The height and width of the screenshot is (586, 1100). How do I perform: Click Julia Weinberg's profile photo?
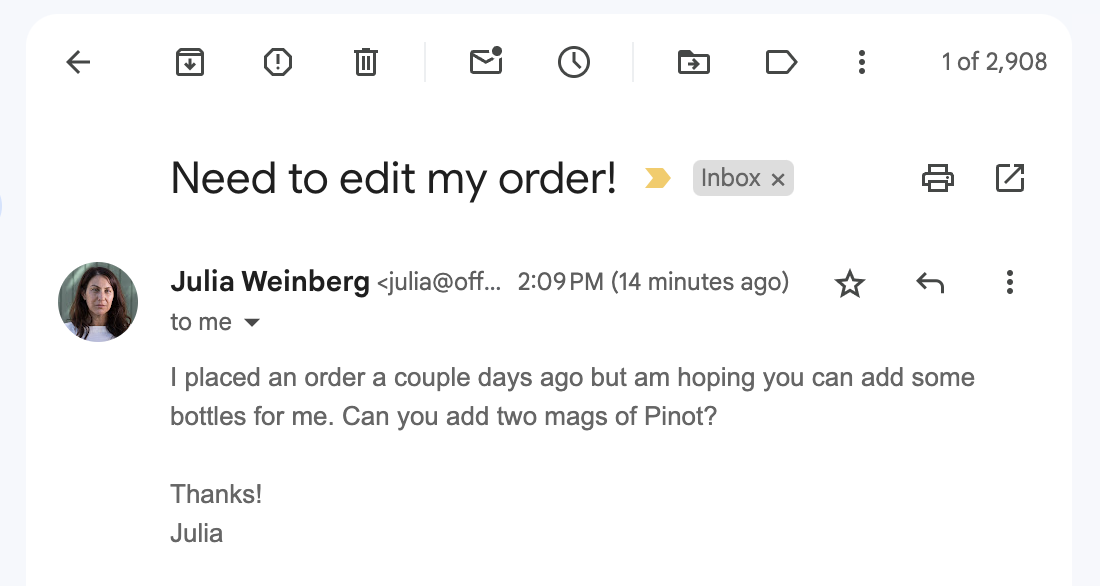point(98,302)
